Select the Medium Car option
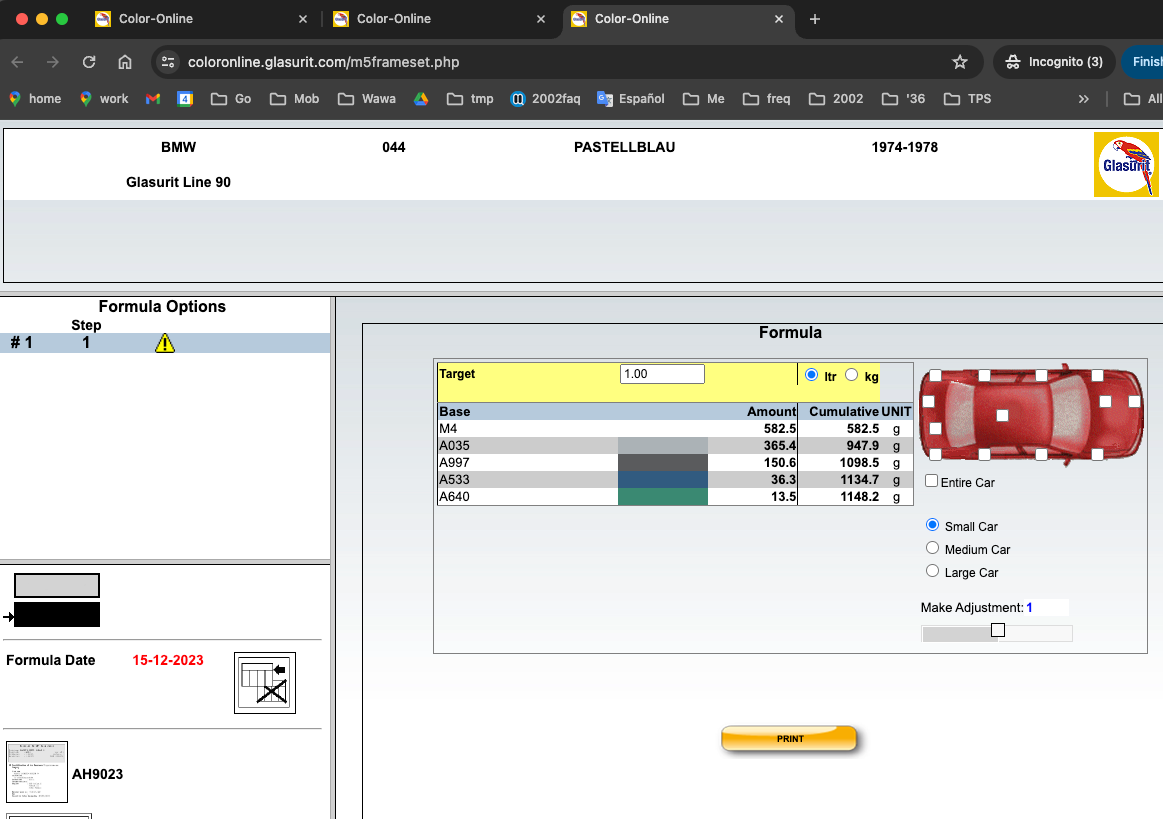This screenshot has height=819, width=1163. (x=933, y=548)
